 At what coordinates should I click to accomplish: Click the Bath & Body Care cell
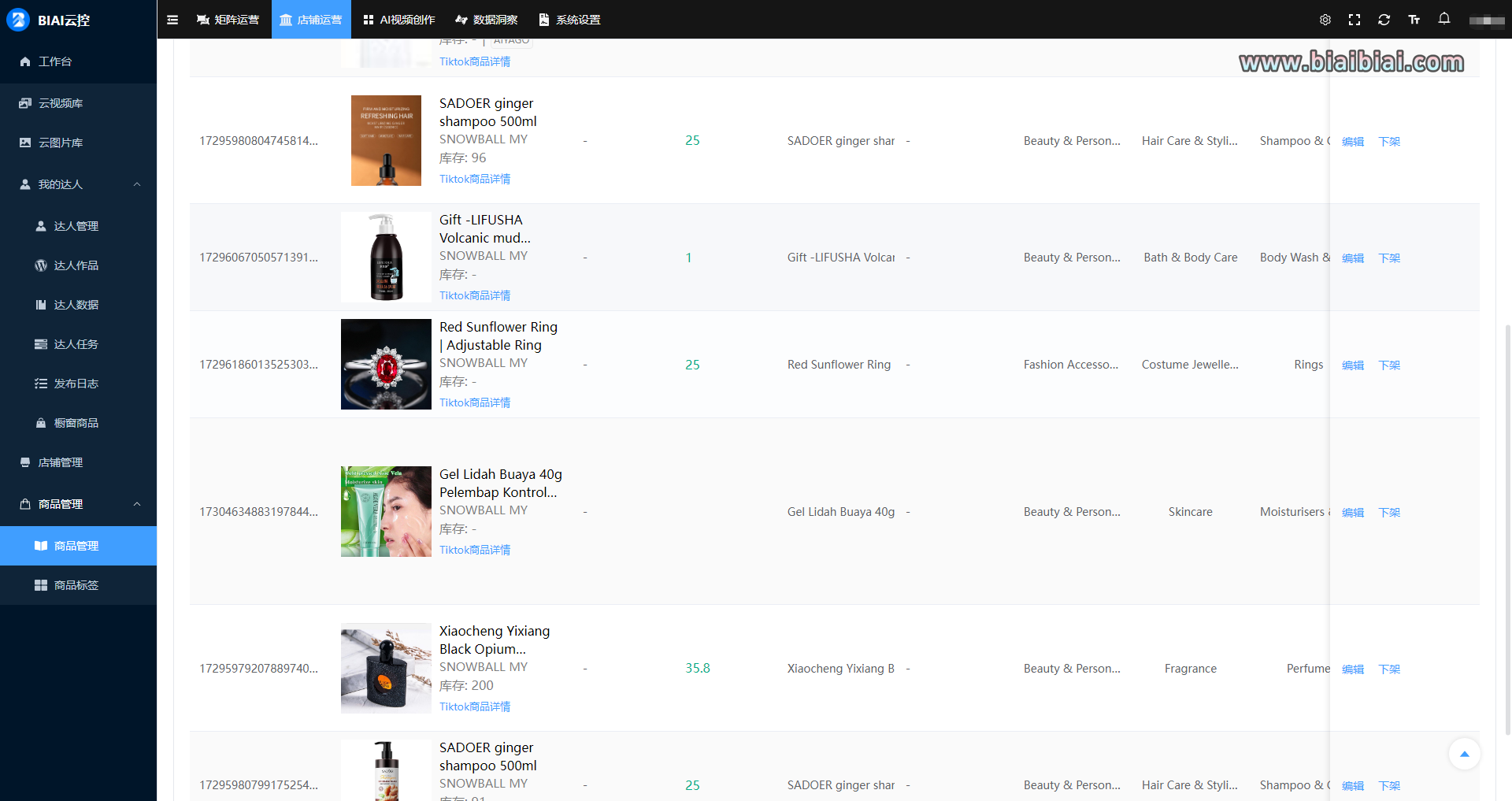tap(1191, 258)
